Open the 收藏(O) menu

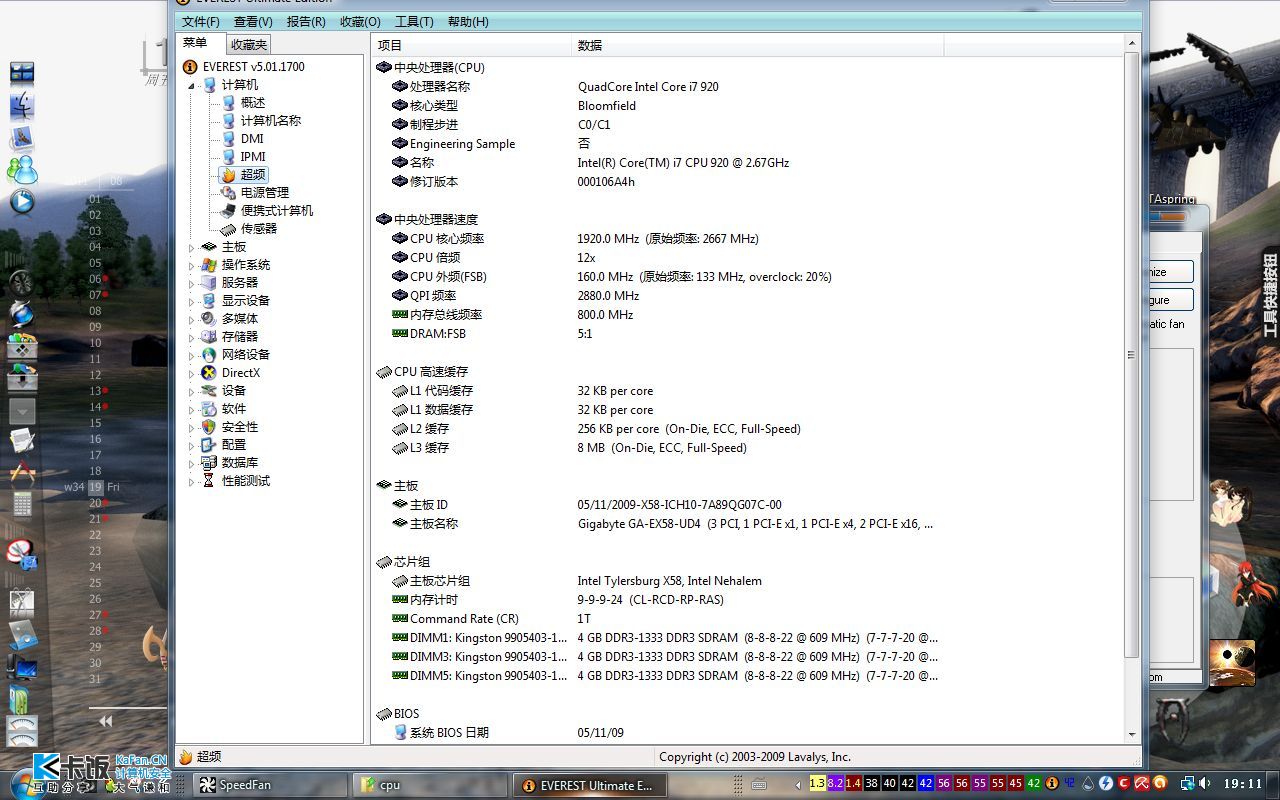[360, 21]
